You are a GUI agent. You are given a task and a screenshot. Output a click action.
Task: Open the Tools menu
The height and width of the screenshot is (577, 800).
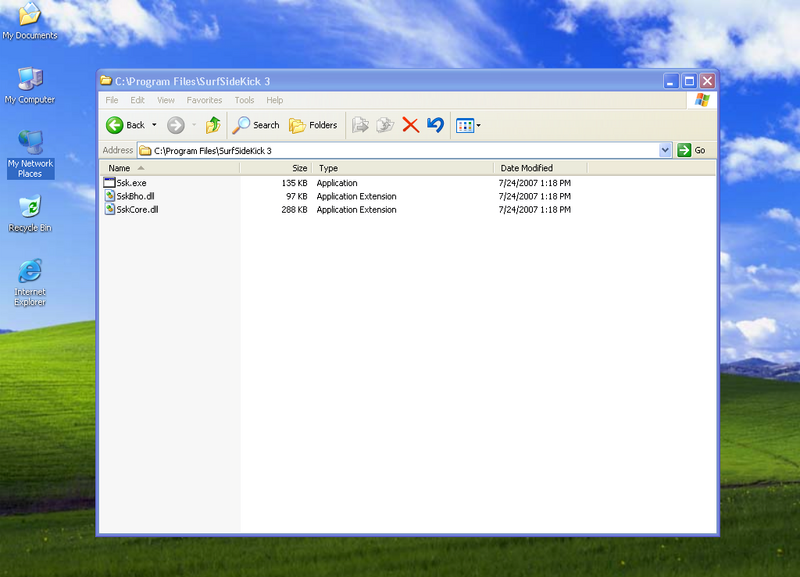(244, 100)
